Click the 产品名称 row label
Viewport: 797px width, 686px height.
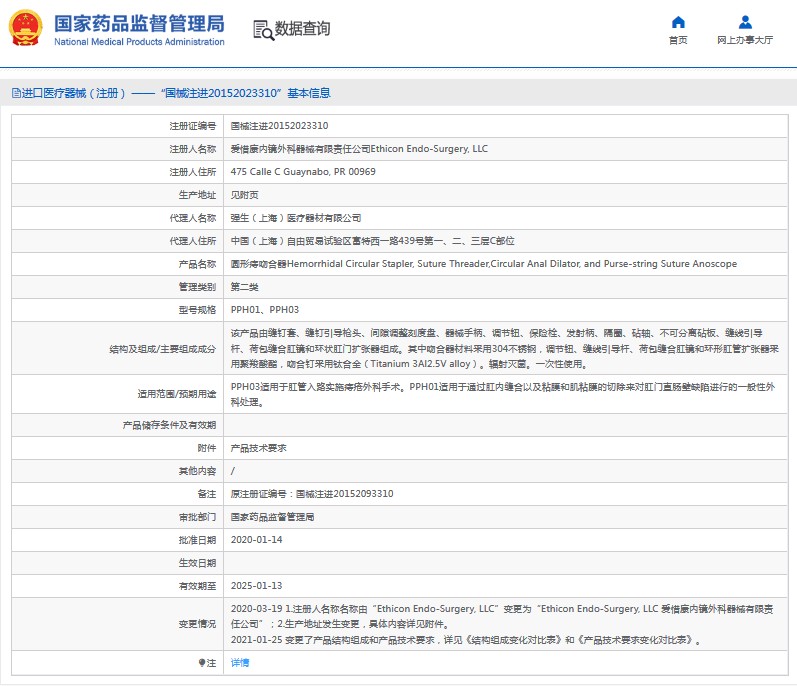[197, 264]
